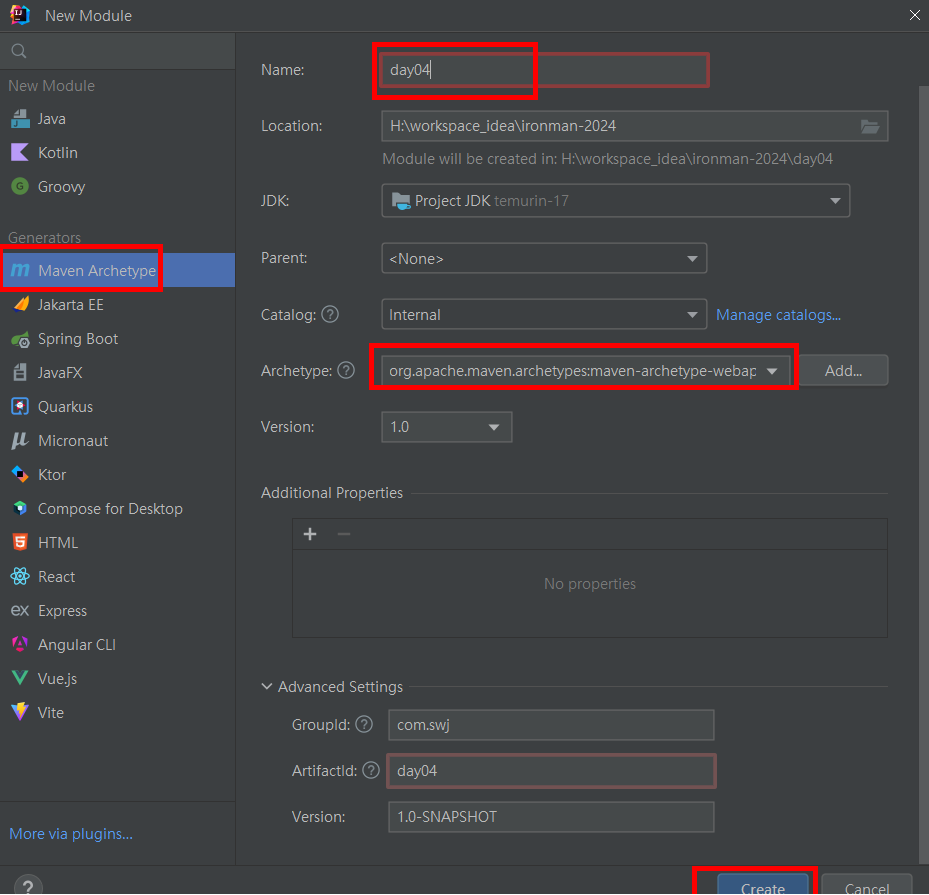Select the HTML5 icon

coord(20,543)
